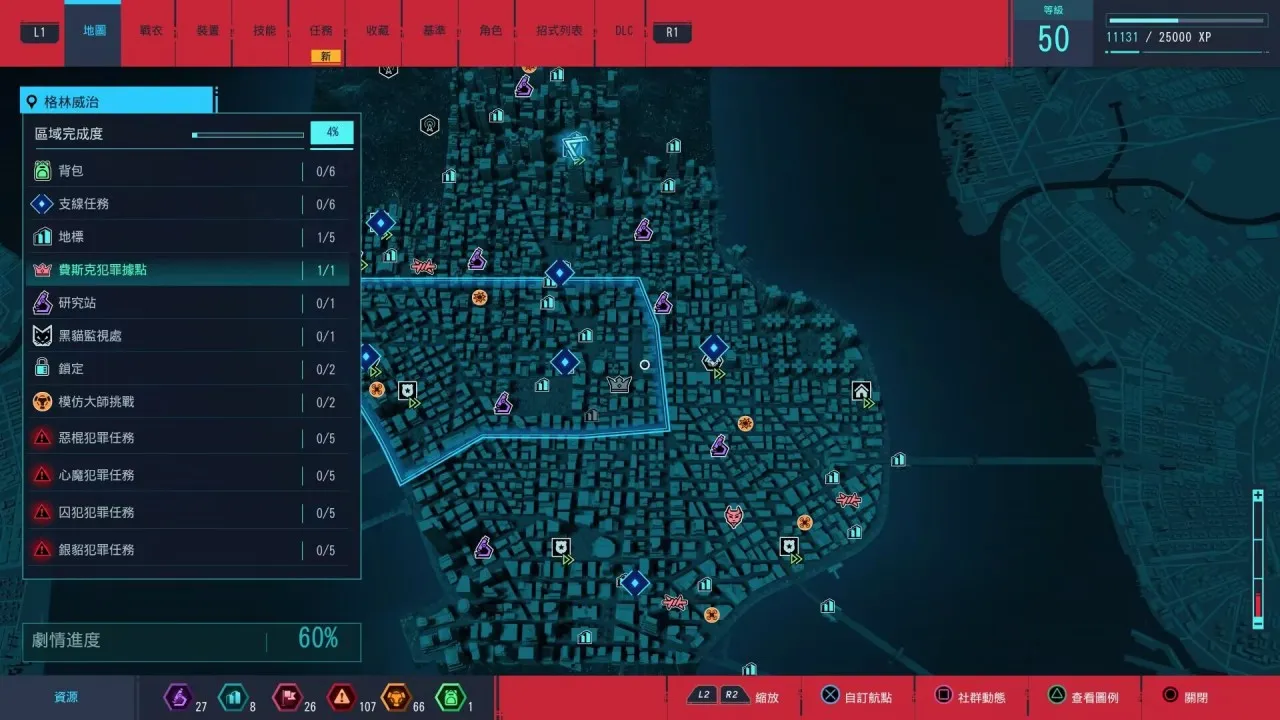This screenshot has height=720, width=1280.
Task: Click the 區域完成度 label
Action: pos(69,133)
